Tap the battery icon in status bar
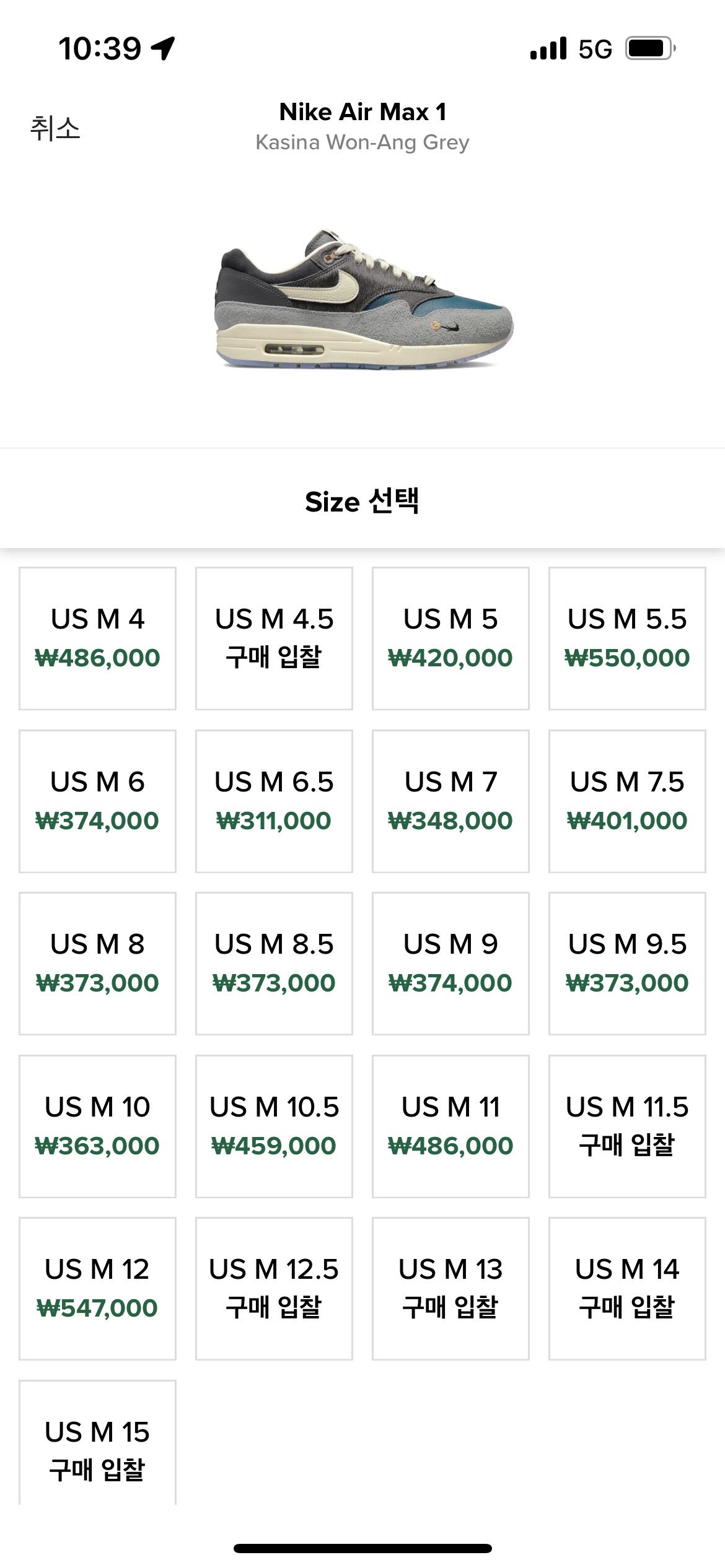 pyautogui.click(x=649, y=48)
